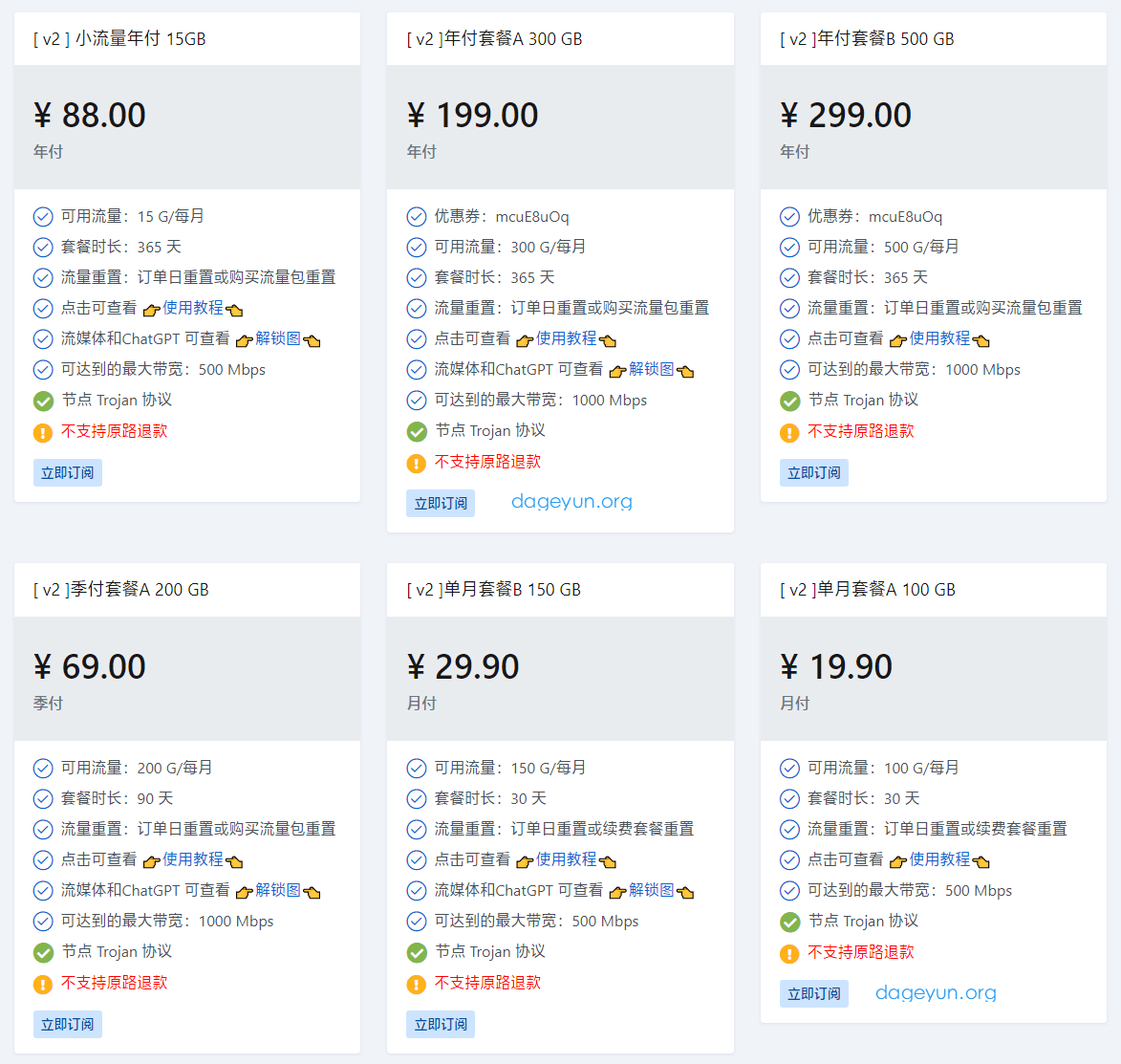This screenshot has width=1121, height=1064.
Task: Click 立即订阅 for 单月套餐B 150 GB
Action: (441, 1025)
